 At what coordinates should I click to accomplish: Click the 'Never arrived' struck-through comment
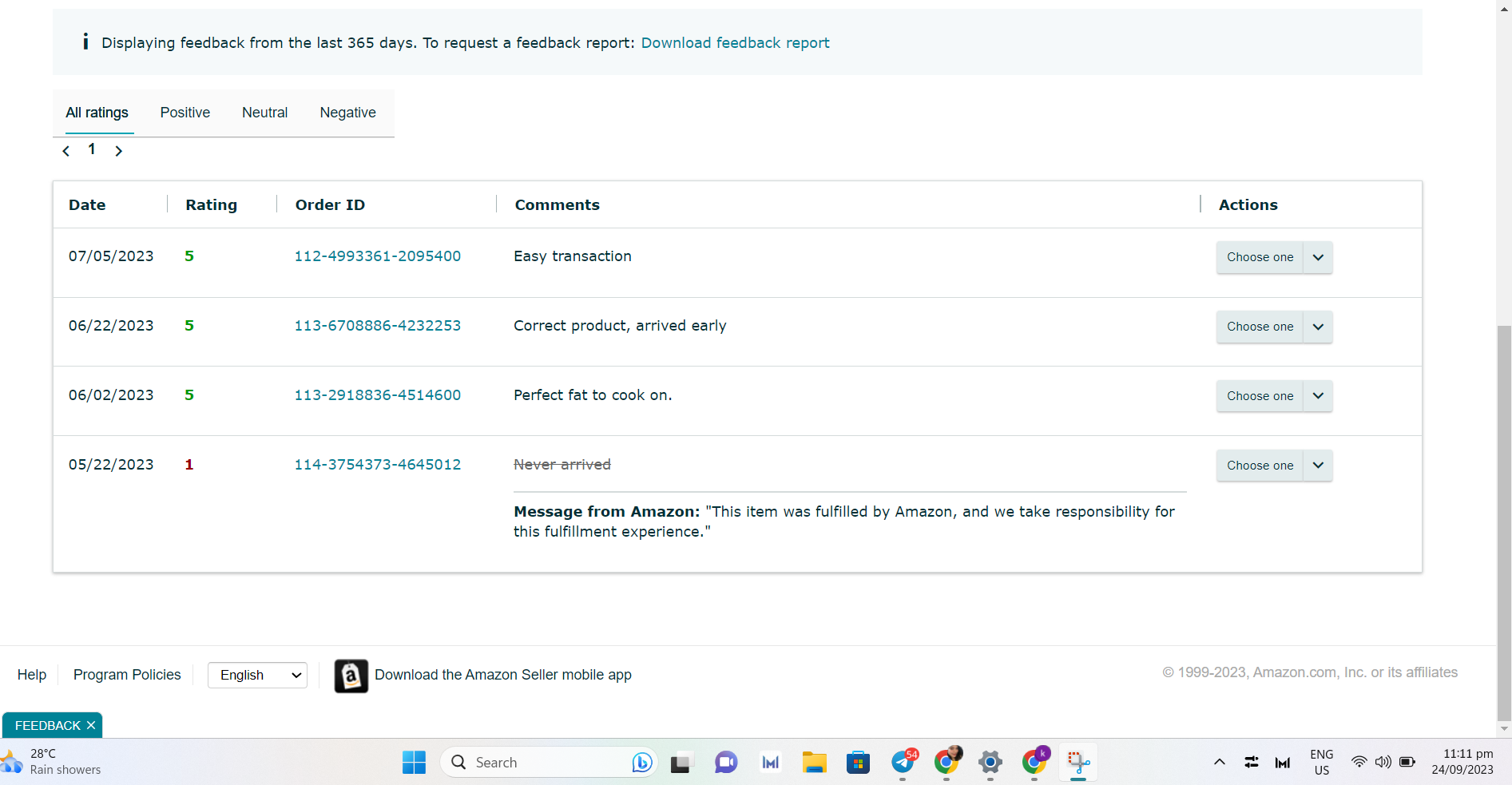click(x=562, y=465)
